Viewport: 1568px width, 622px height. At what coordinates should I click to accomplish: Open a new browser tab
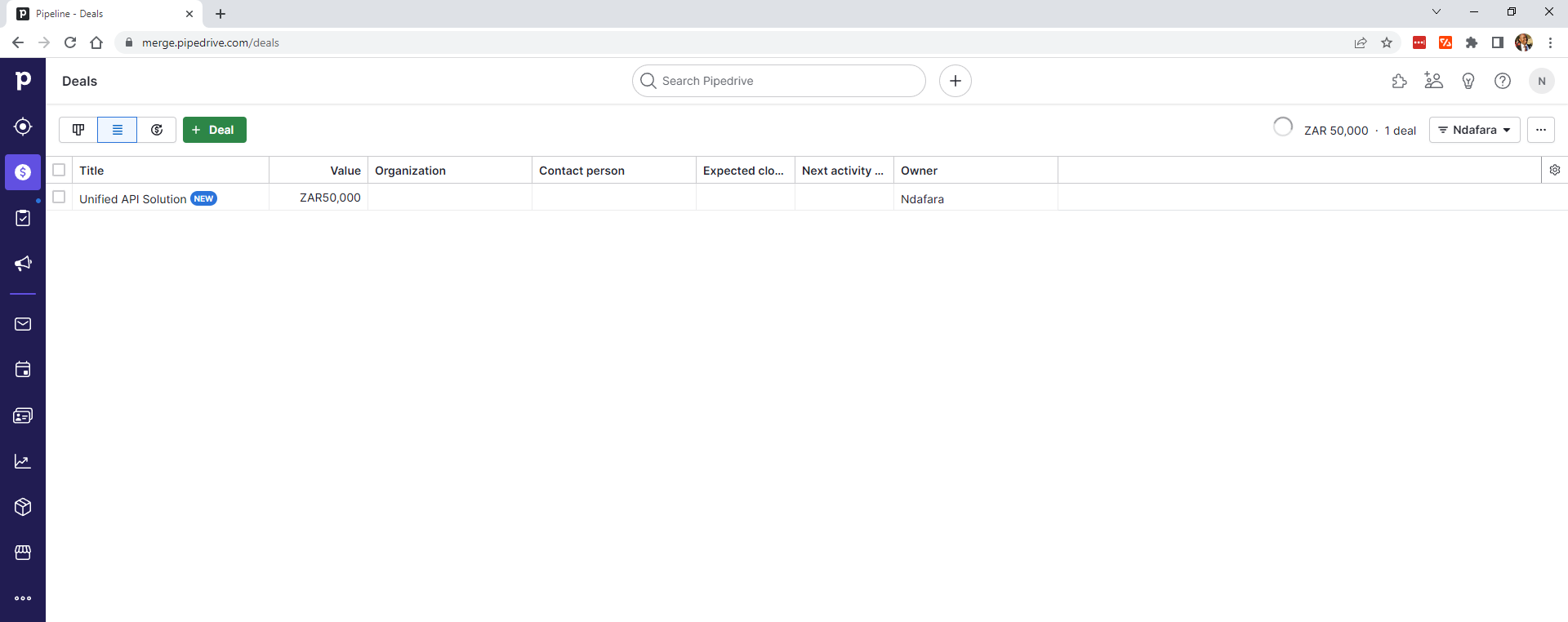tap(220, 14)
